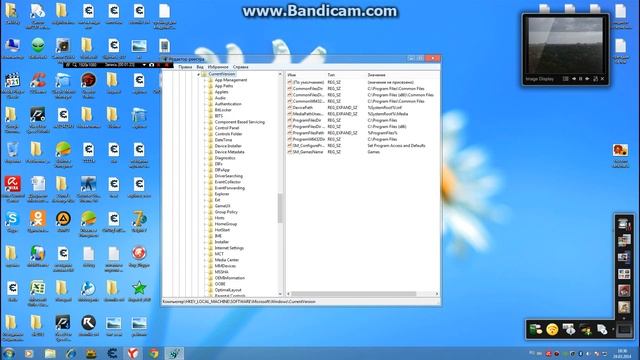Select the DateTime registry key
This screenshot has width=640, height=360.
223,140
